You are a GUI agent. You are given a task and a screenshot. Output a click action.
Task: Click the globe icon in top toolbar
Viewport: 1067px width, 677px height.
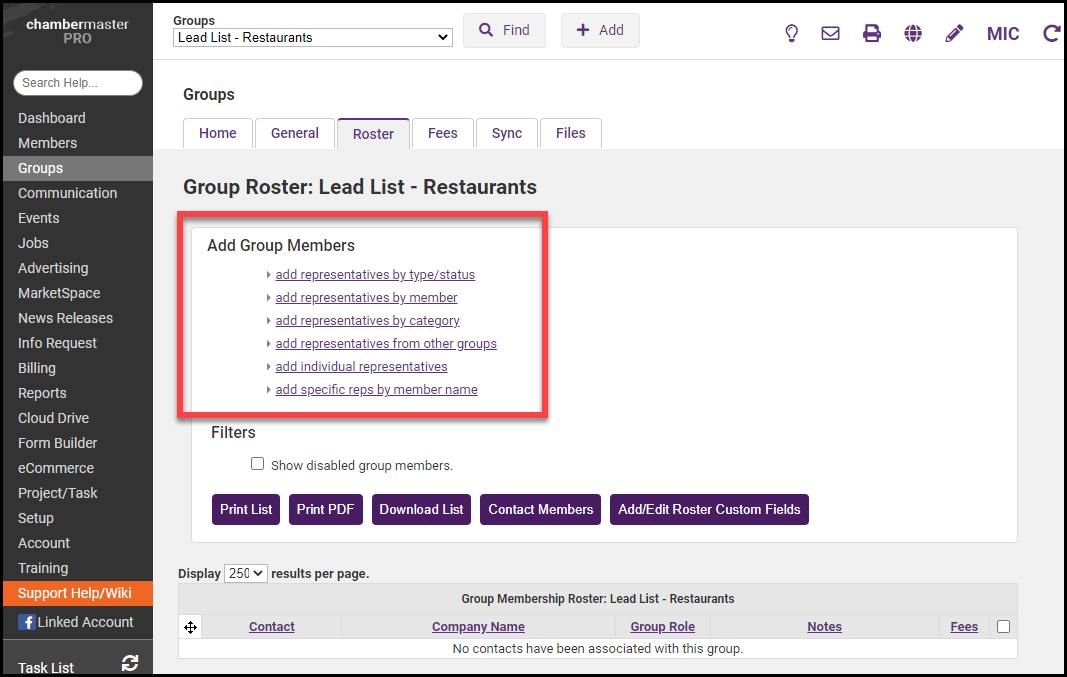[913, 33]
